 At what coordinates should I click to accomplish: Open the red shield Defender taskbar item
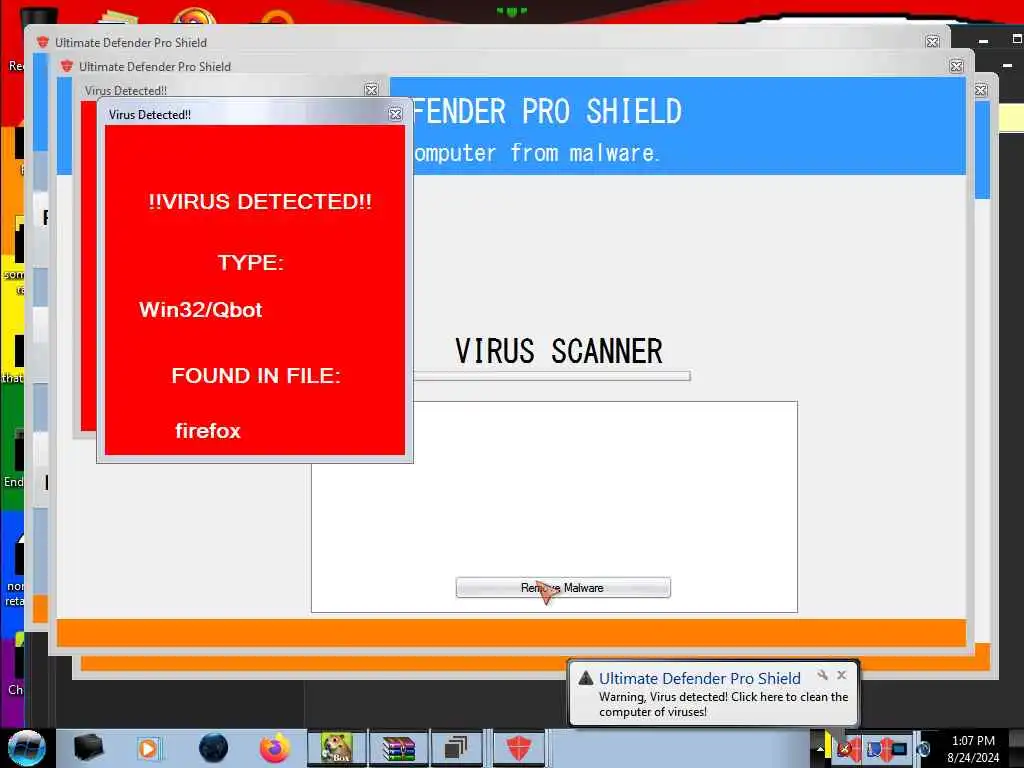click(x=519, y=748)
